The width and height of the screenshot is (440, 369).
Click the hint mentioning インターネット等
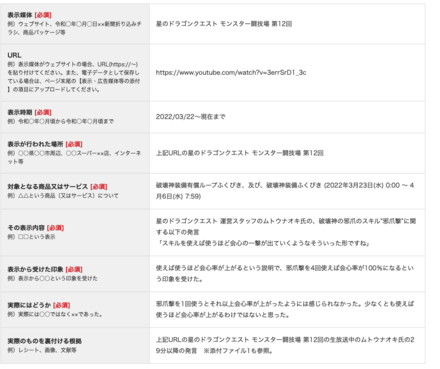[x=74, y=157]
